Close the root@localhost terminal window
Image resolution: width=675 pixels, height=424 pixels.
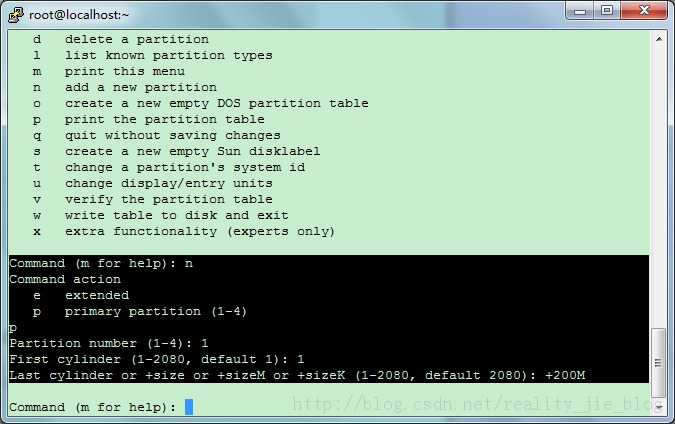click(x=644, y=10)
